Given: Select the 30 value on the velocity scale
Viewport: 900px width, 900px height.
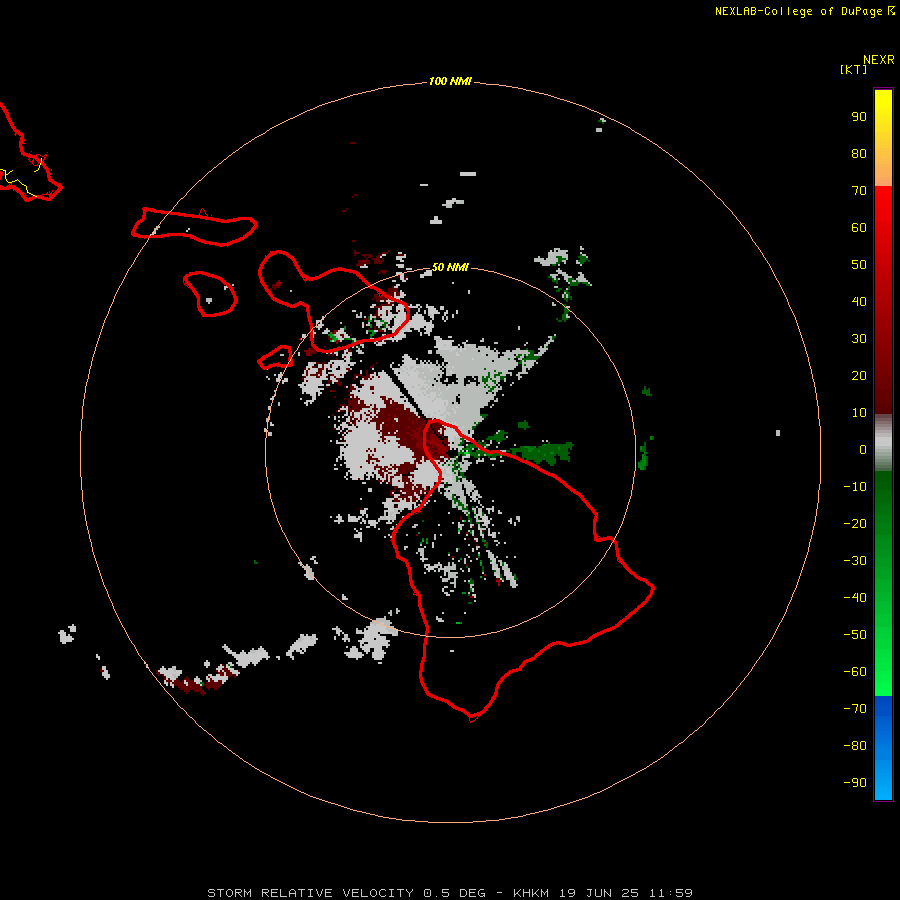Looking at the screenshot, I should (x=859, y=339).
